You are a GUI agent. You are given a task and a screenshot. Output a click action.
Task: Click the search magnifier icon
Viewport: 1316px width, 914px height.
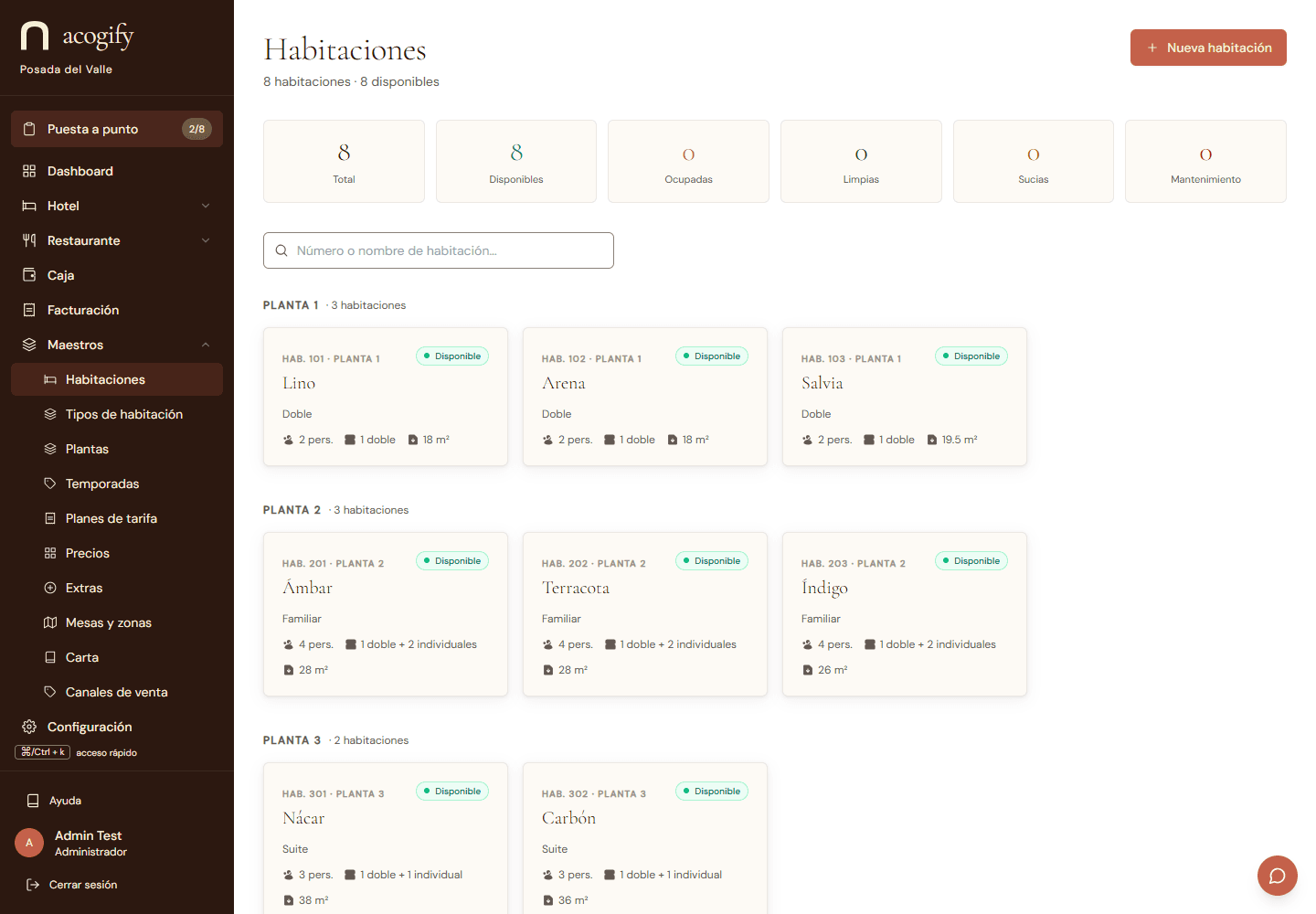coord(281,250)
